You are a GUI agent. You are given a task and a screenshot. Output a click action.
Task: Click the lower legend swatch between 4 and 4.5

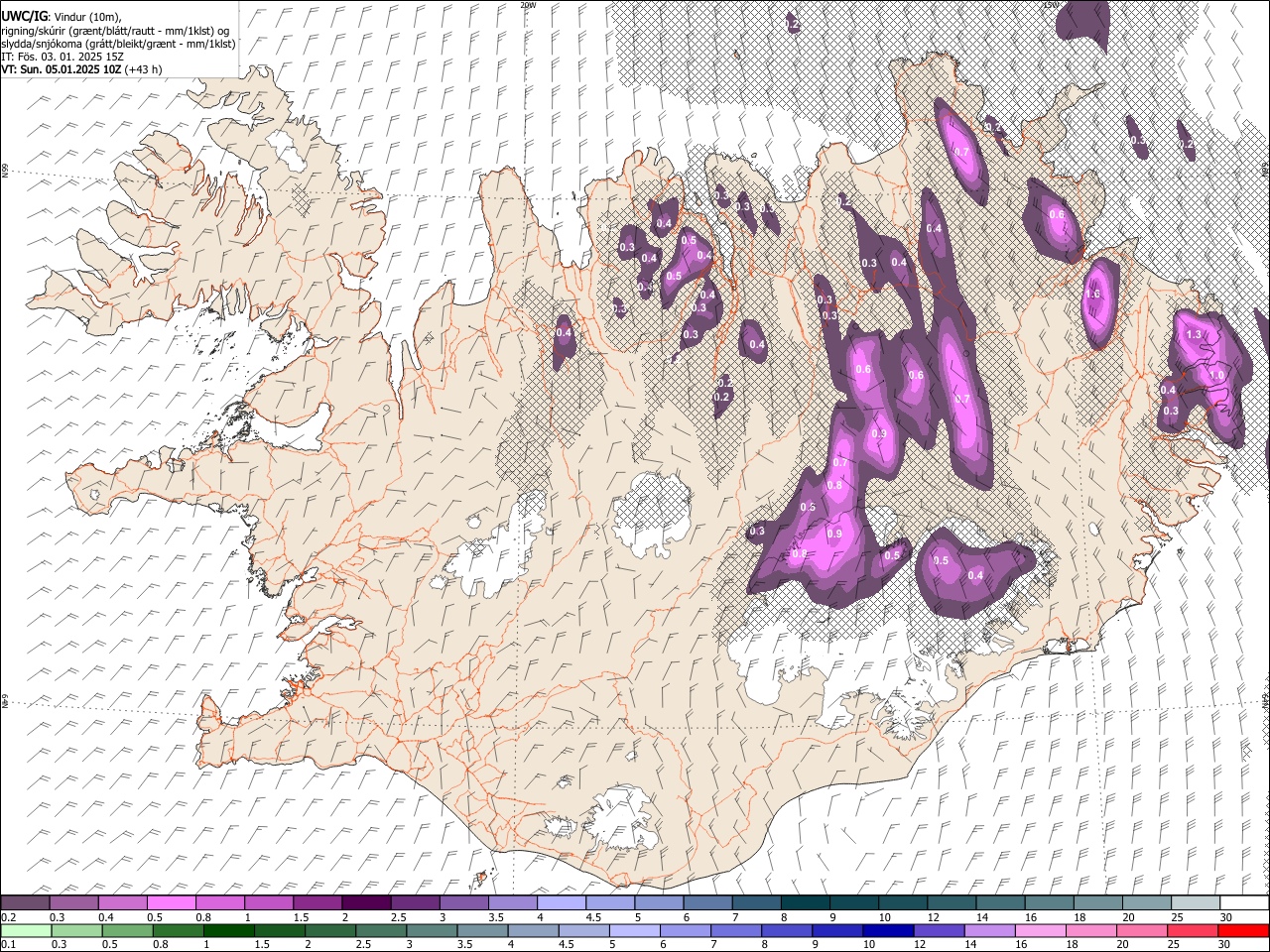click(x=532, y=931)
